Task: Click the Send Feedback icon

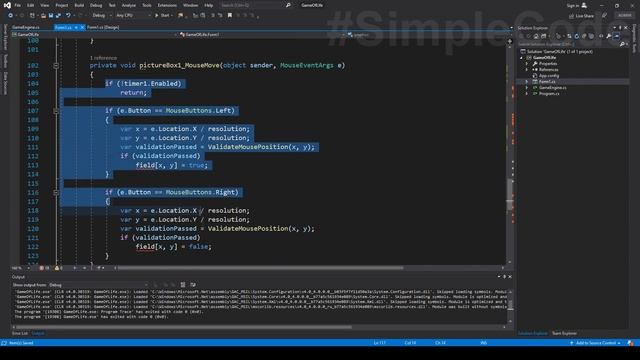Action: (604, 16)
